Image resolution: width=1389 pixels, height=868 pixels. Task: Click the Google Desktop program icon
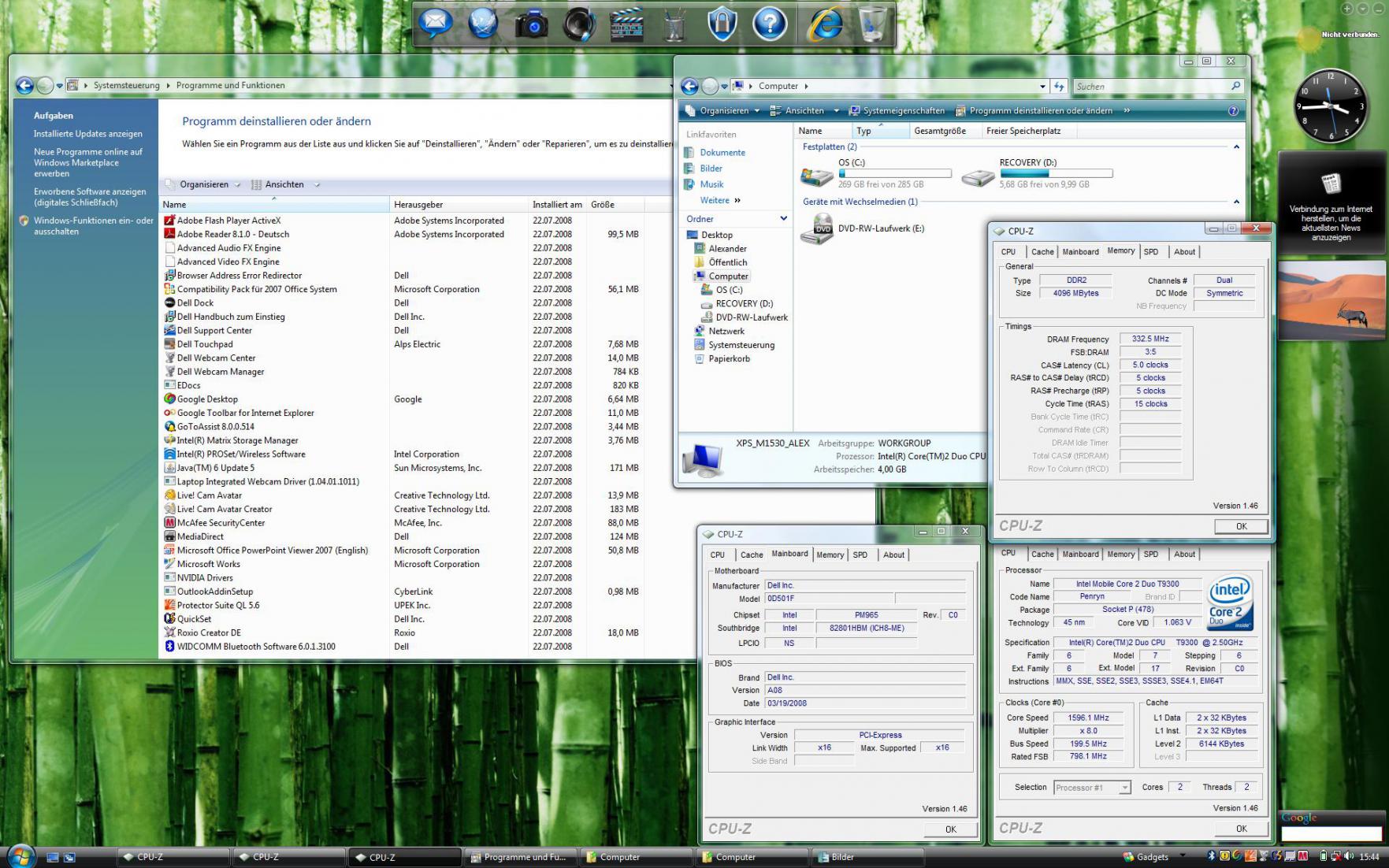pos(169,399)
